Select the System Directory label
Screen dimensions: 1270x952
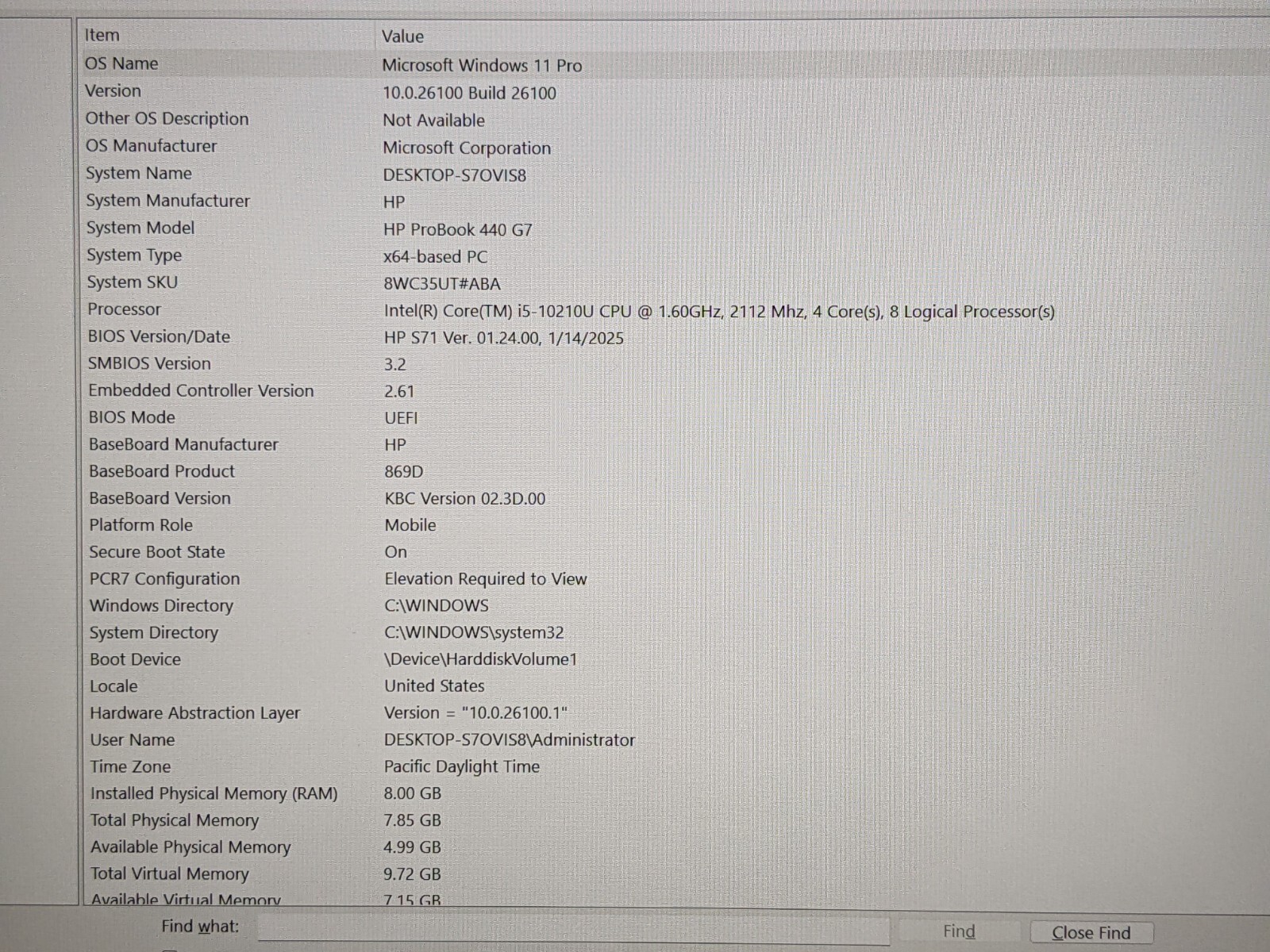153,633
